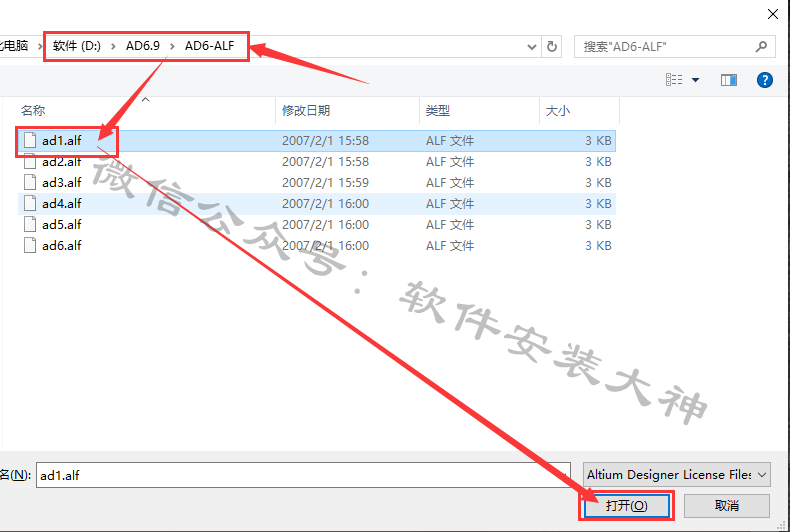Expand the chevron after AD6.9 breadcrumb
This screenshot has width=790, height=532.
[172, 46]
